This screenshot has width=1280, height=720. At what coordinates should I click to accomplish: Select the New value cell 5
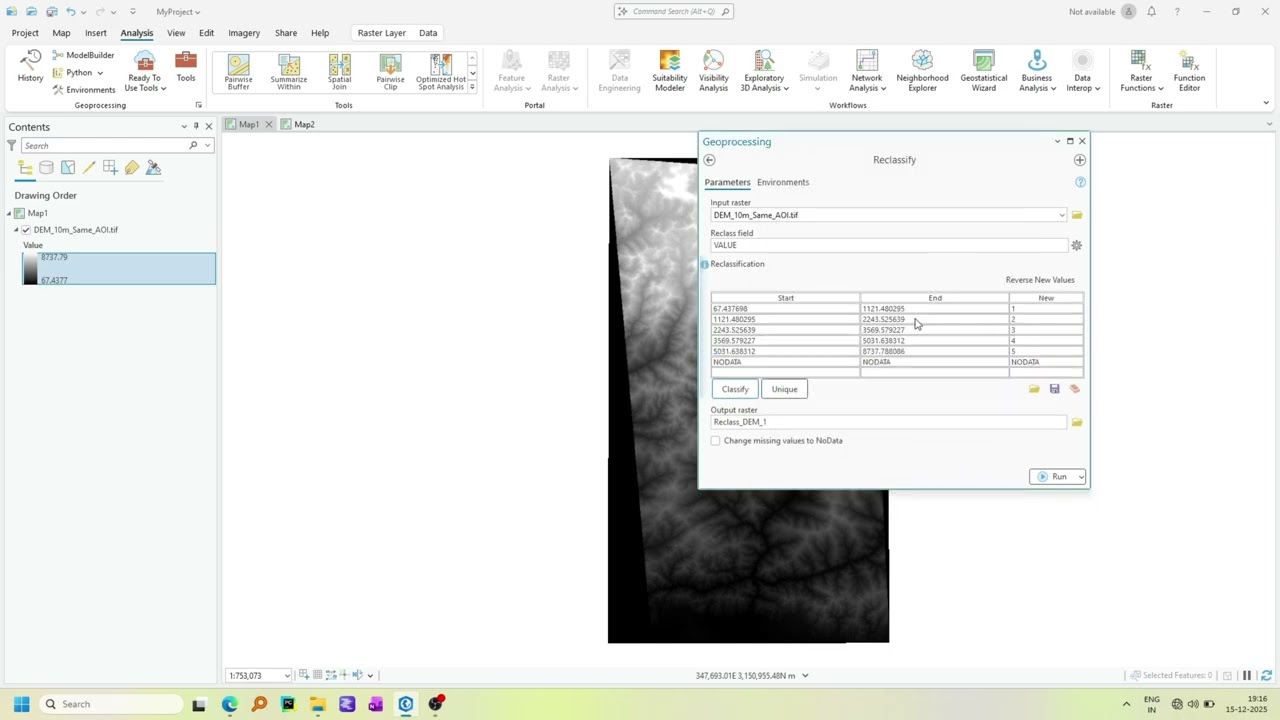[x=1046, y=351]
